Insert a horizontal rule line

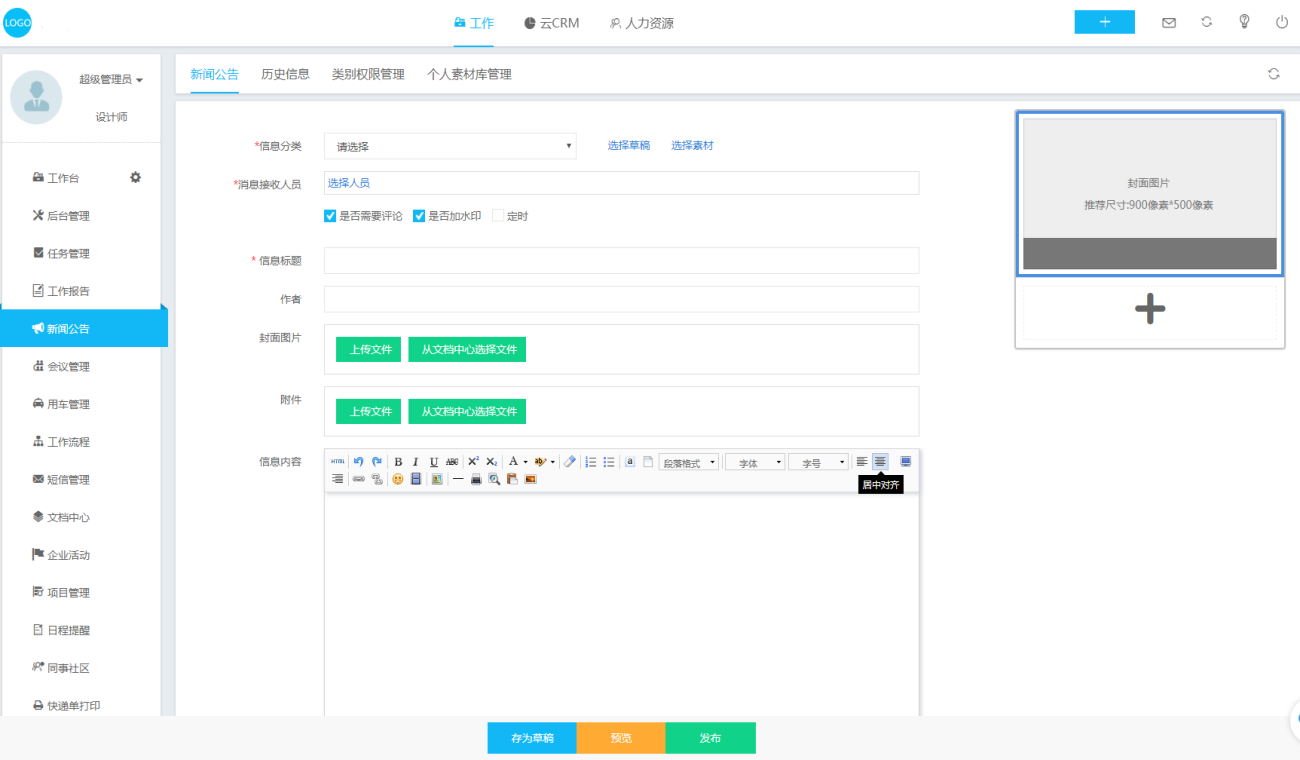pos(458,479)
